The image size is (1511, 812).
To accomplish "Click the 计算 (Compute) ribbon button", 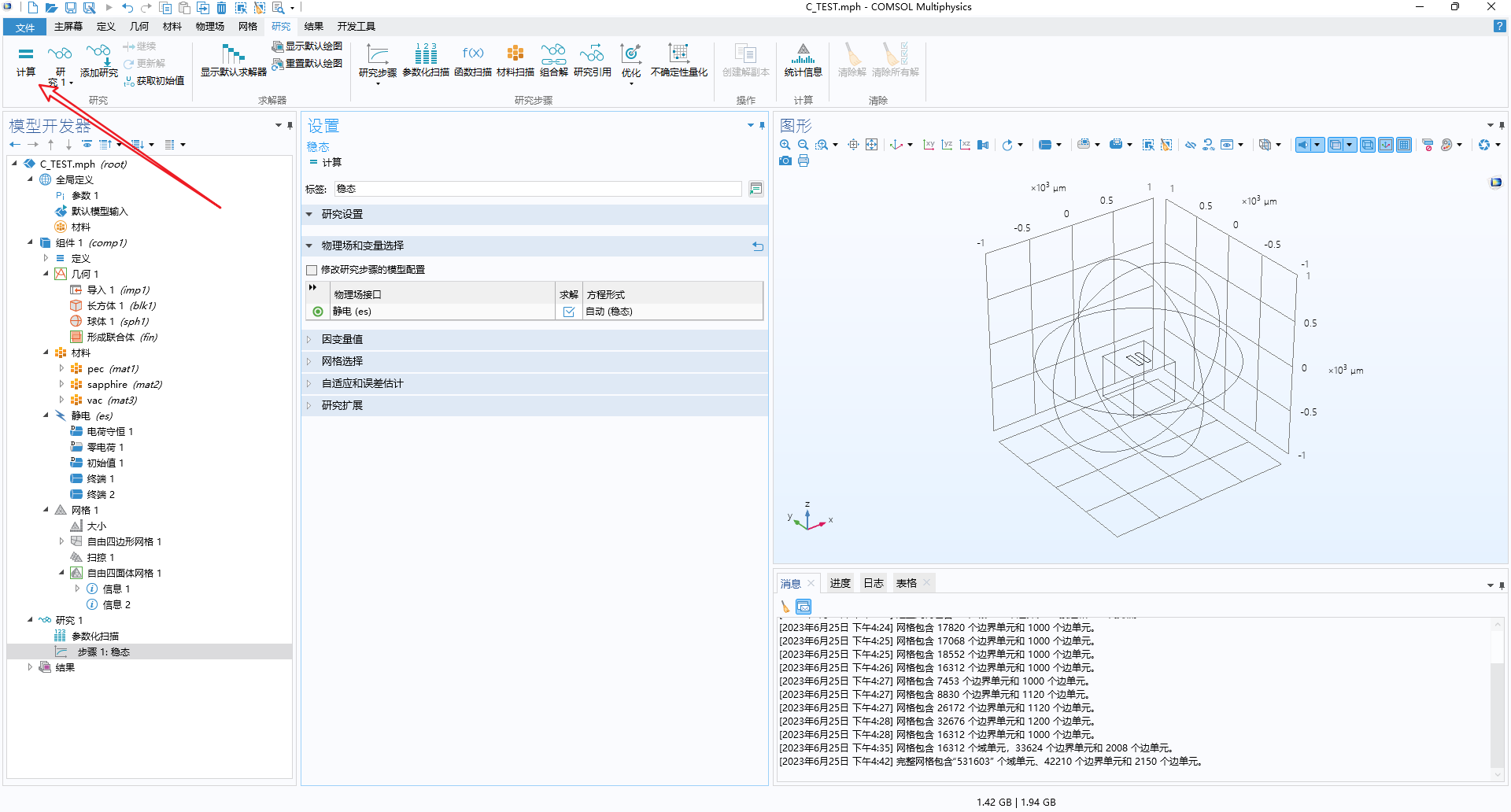I will pos(26,61).
